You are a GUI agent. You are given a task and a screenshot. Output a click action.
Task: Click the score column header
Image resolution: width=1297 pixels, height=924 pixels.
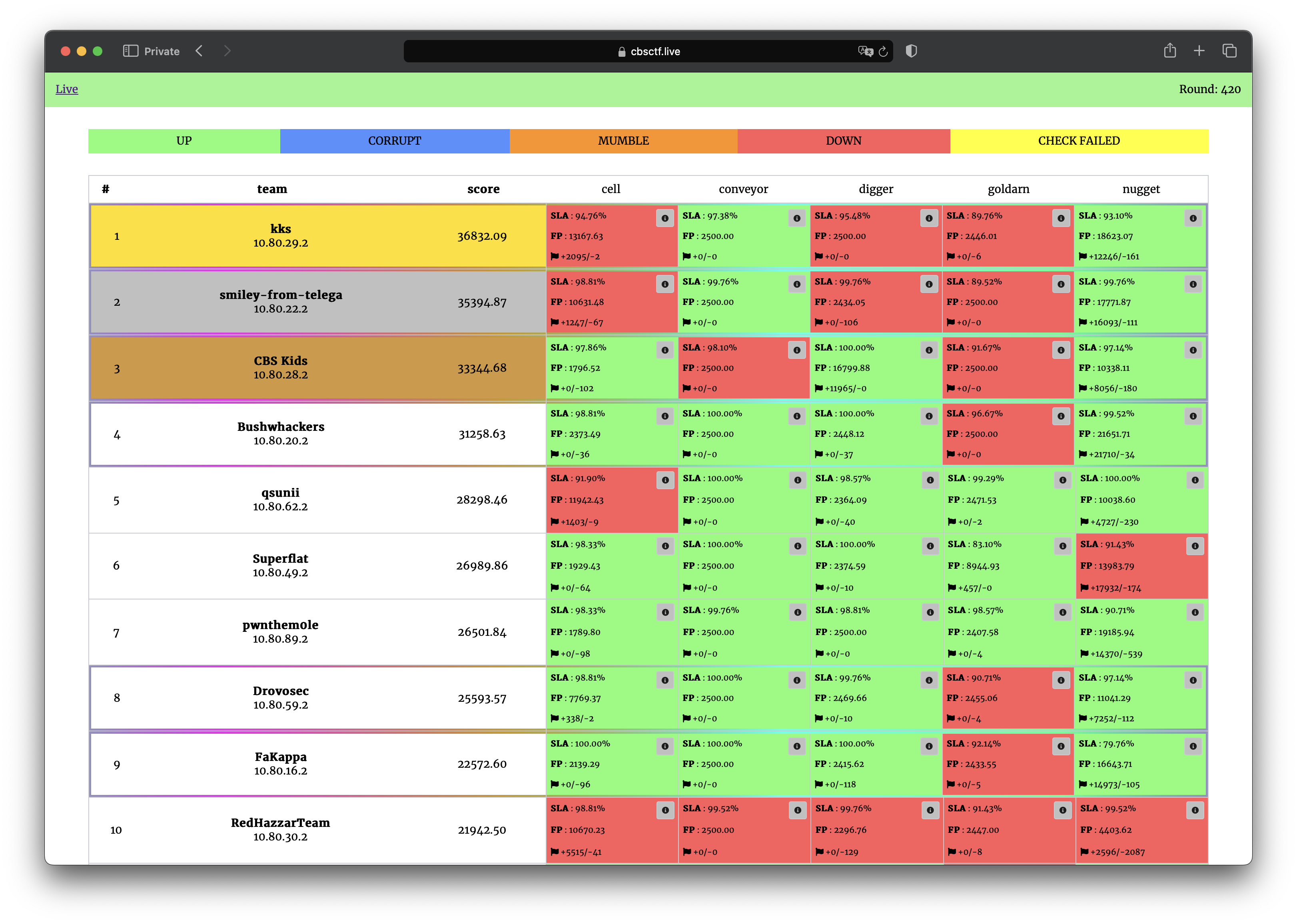pyautogui.click(x=483, y=189)
